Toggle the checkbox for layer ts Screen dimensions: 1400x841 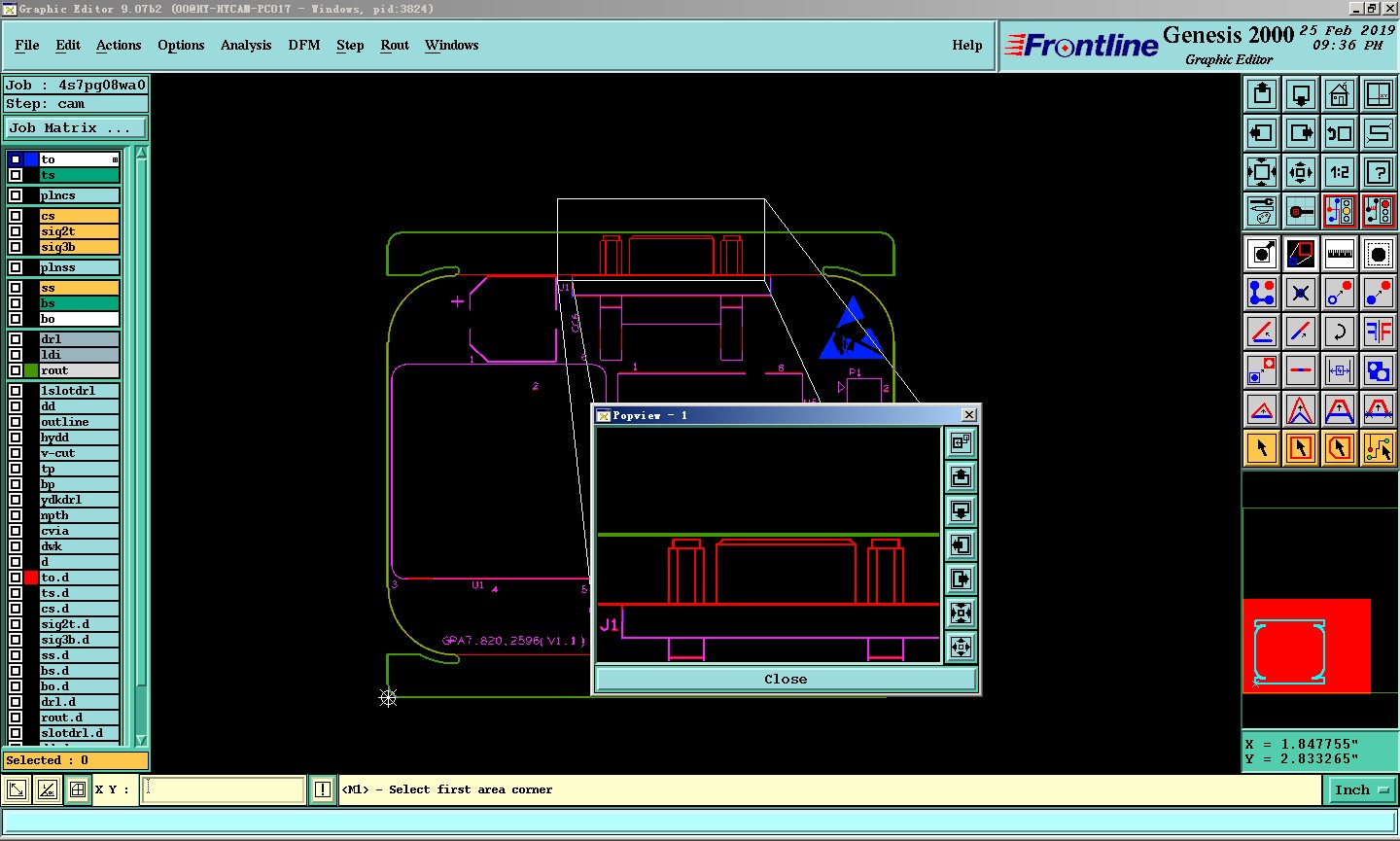pyautogui.click(x=16, y=175)
